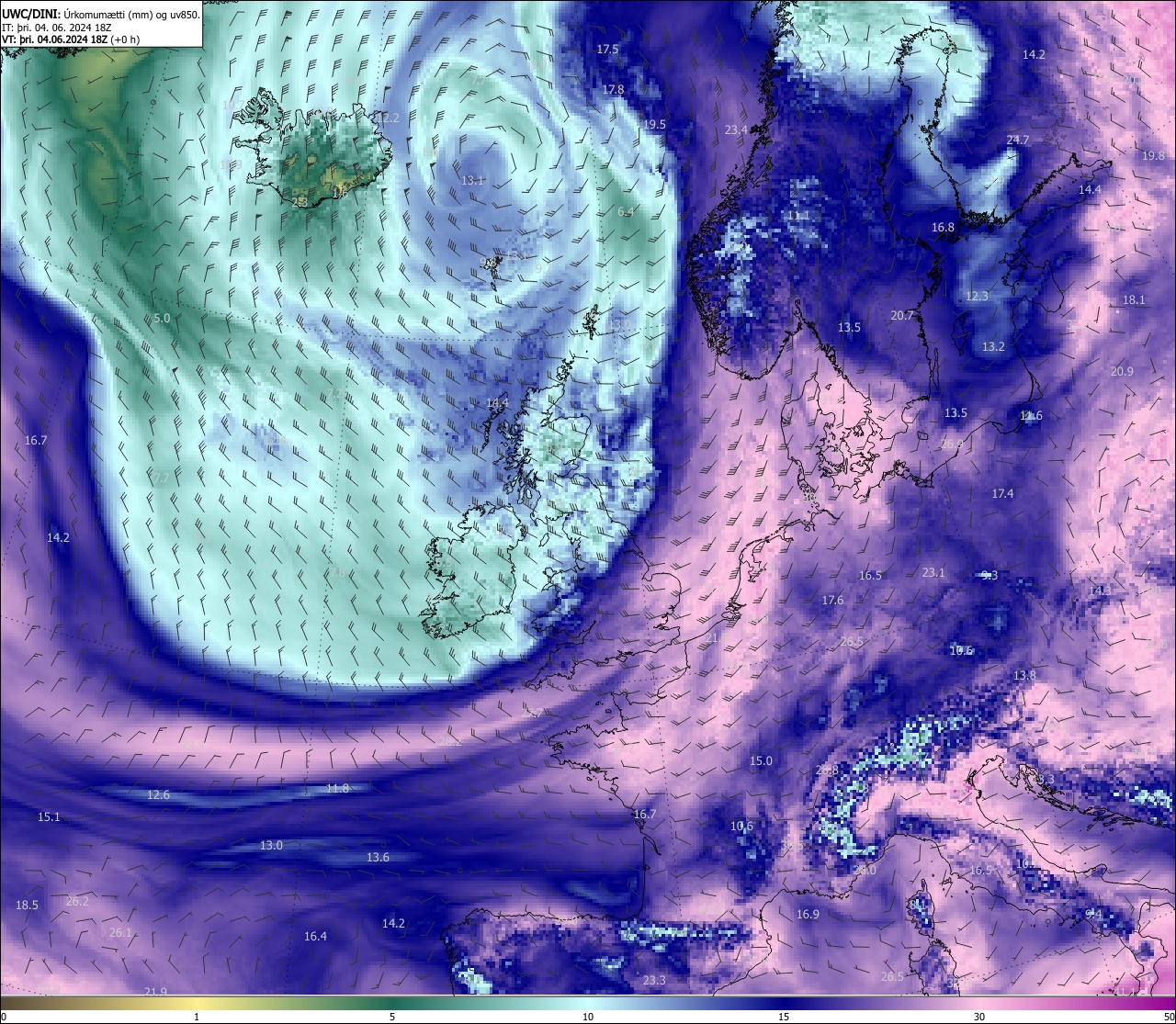
Task: Select the 6.4 value label
Action: [x=627, y=212]
